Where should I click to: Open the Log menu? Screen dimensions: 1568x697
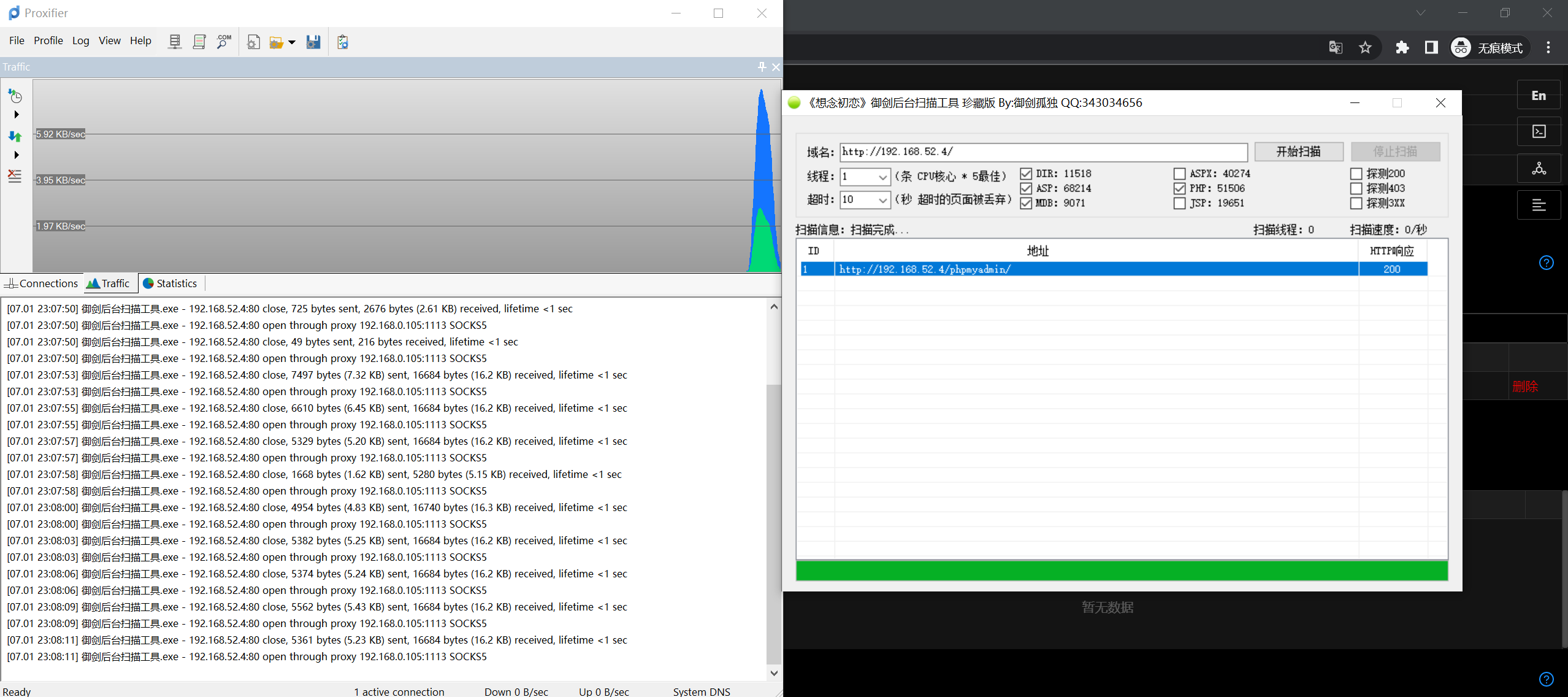(x=80, y=40)
